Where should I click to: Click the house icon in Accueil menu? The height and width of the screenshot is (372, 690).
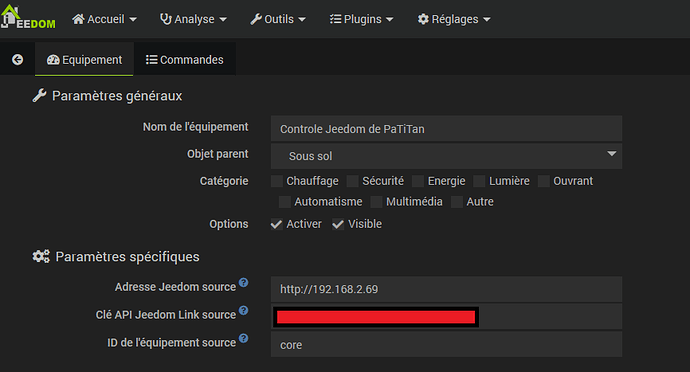click(78, 19)
